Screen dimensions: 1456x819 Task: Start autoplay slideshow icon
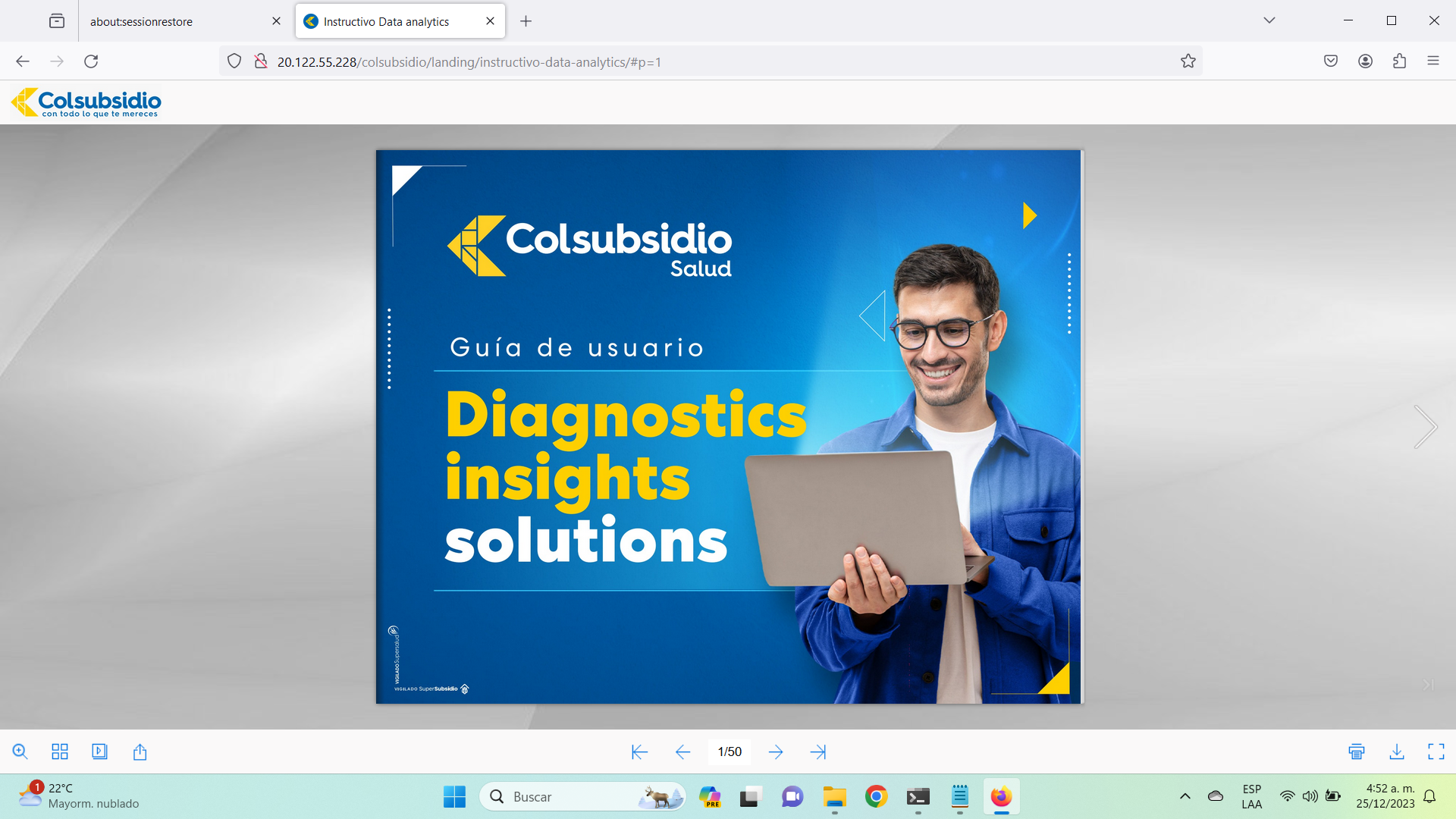coord(99,752)
